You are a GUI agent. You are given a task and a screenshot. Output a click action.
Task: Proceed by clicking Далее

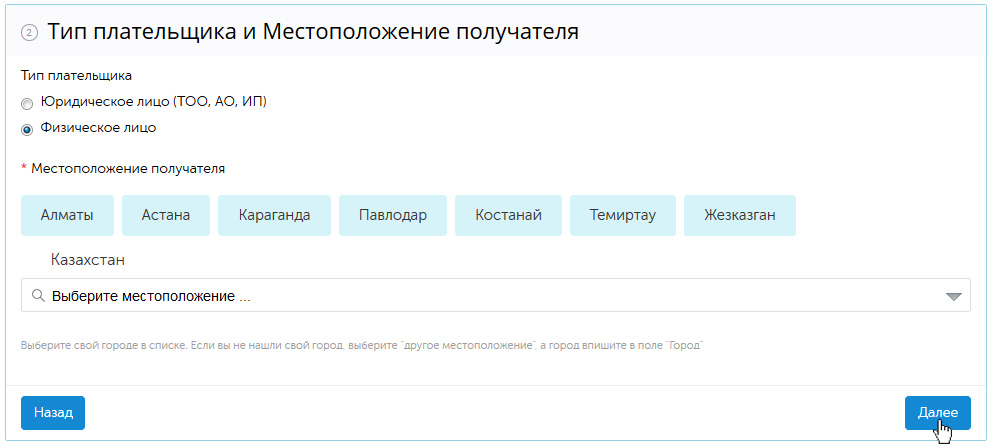point(937,412)
